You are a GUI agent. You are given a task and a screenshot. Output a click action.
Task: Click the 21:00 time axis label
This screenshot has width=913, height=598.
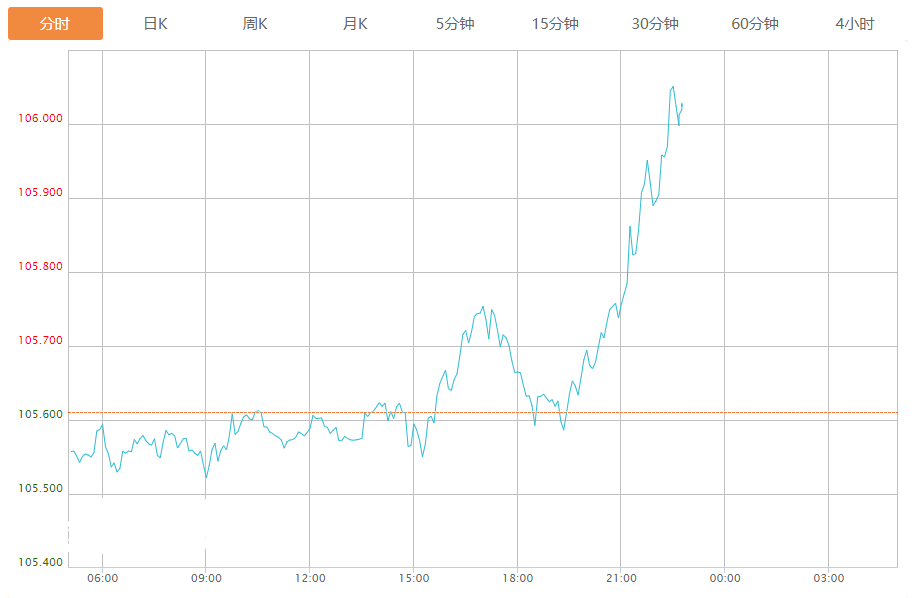[x=621, y=579]
